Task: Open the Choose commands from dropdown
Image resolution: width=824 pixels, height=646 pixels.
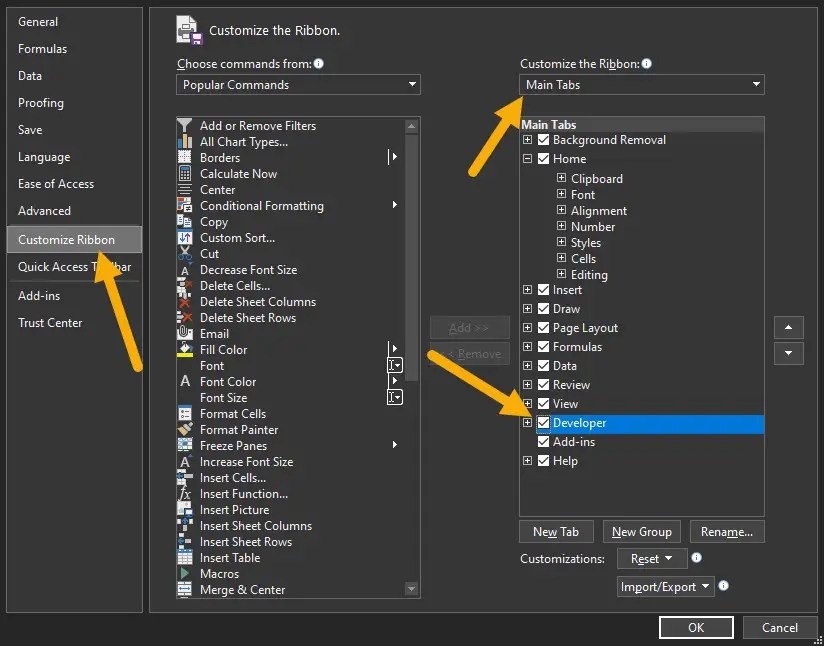Action: pyautogui.click(x=299, y=85)
